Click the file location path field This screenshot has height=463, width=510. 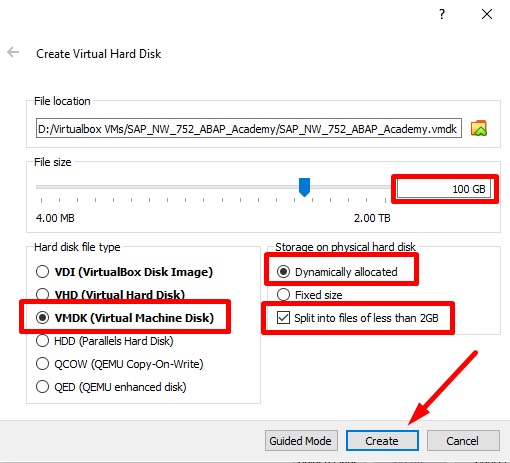click(x=249, y=128)
